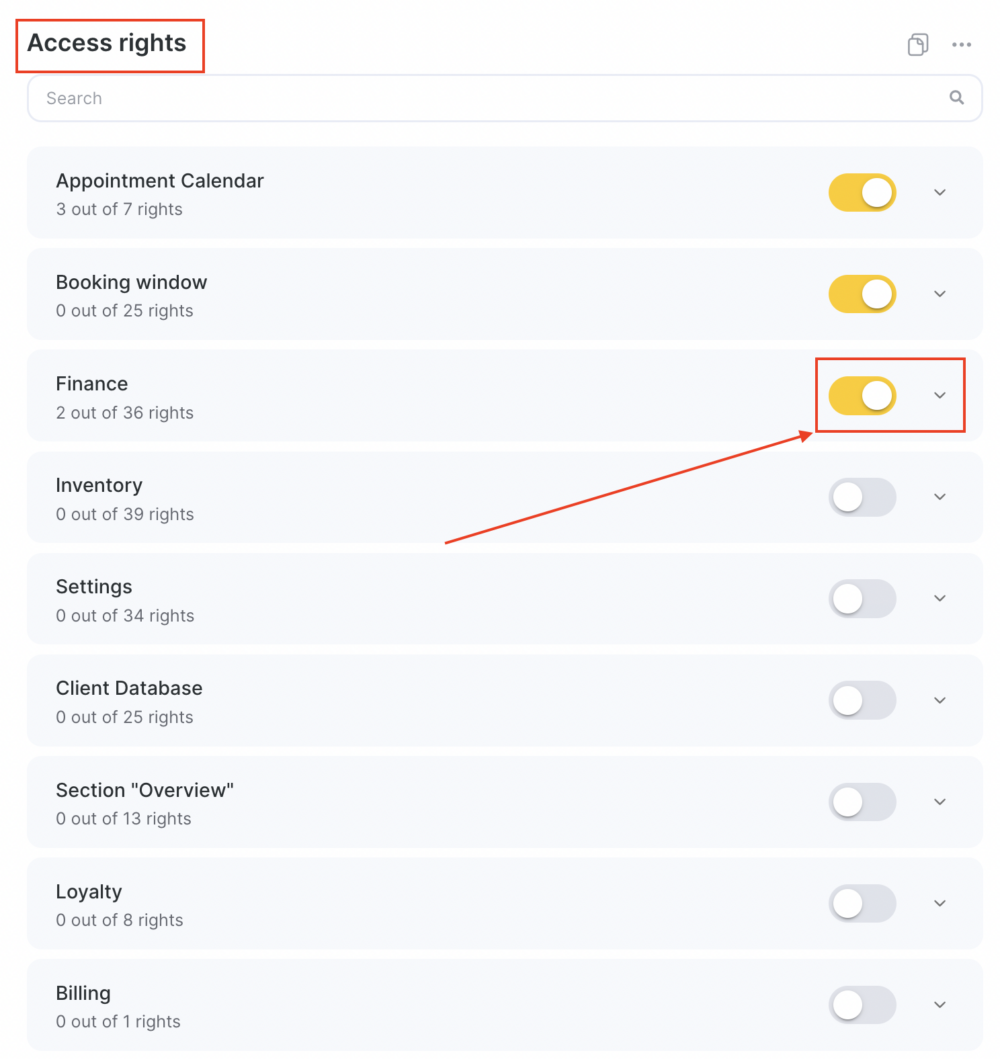Focus the access rights Search field
Viewport: 1000px width, 1059px height.
[504, 98]
